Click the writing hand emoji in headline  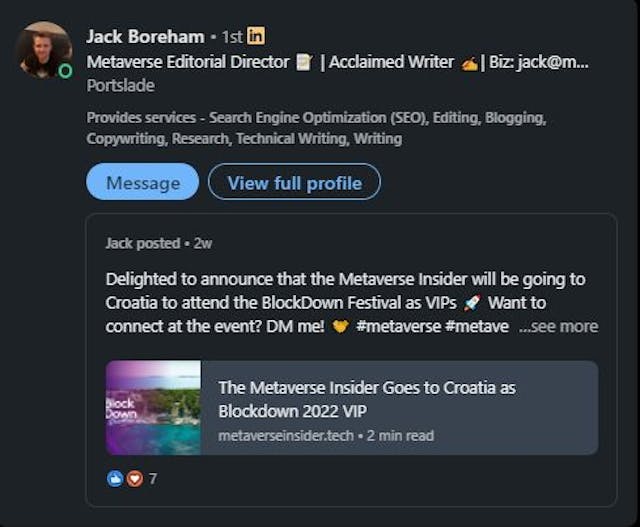(468, 62)
